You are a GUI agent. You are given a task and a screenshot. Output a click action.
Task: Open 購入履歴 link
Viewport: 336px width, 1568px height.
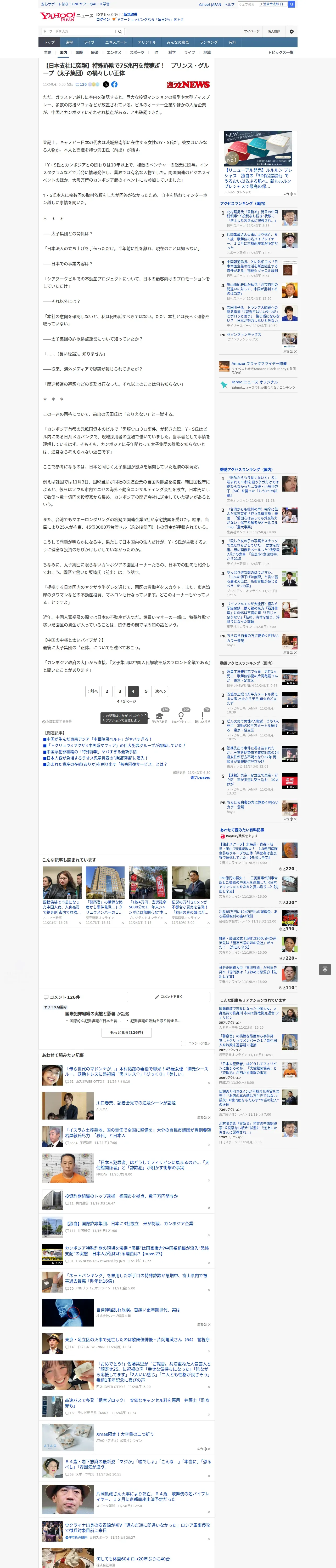click(274, 32)
